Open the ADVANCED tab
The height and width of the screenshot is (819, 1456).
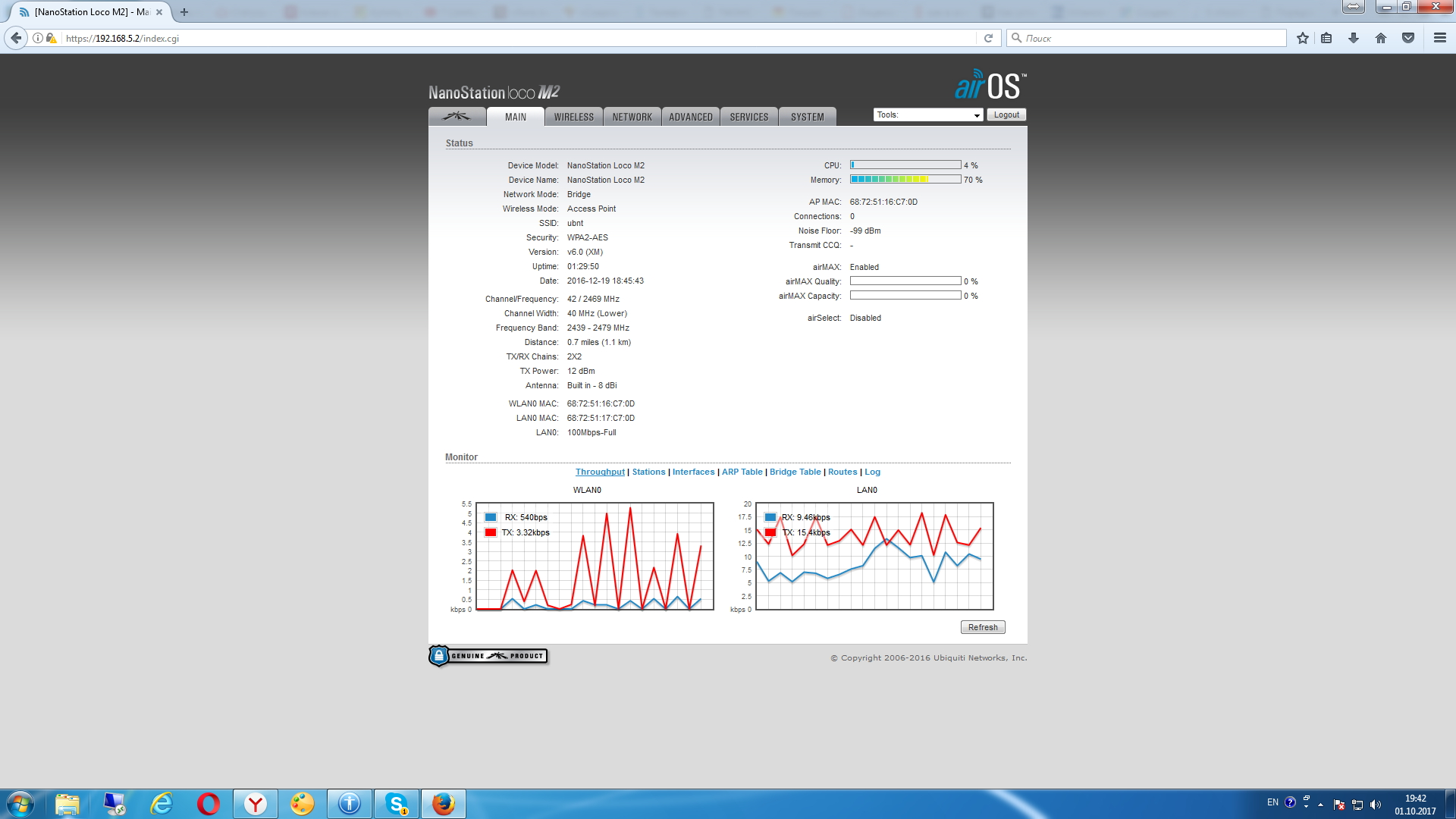(691, 117)
